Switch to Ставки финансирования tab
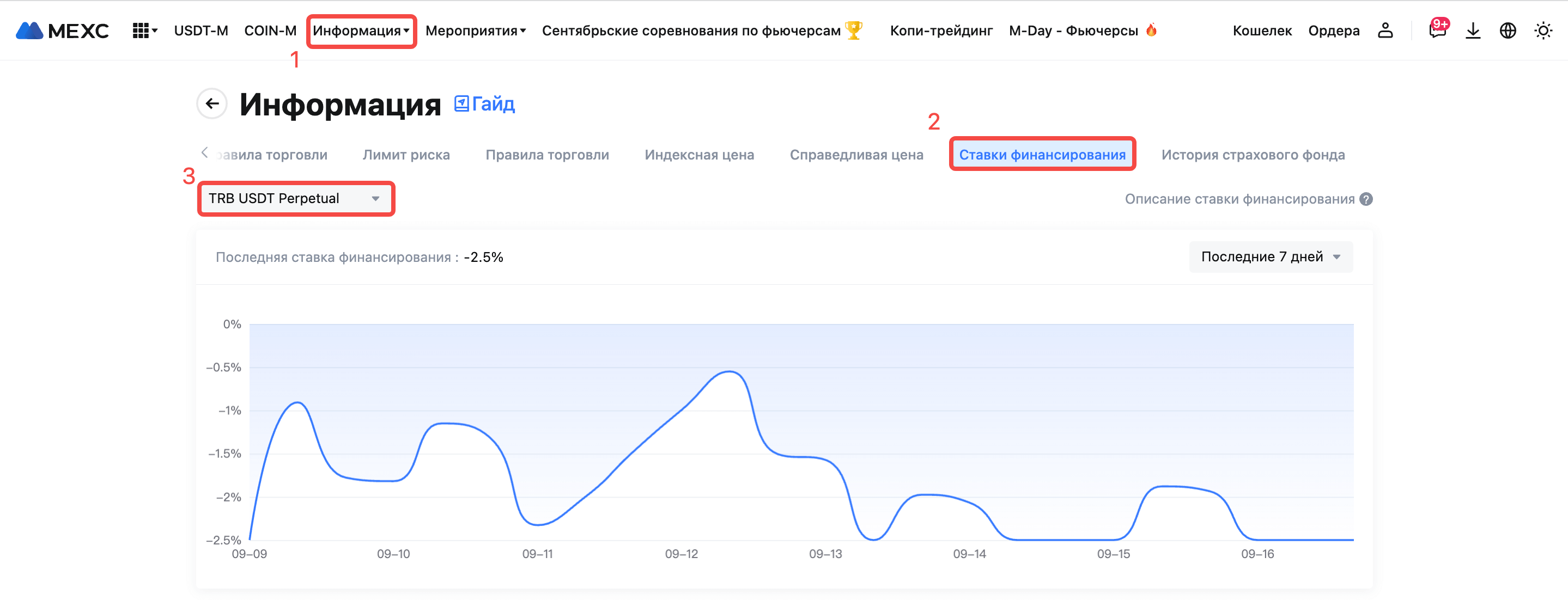The height and width of the screenshot is (600, 1568). click(x=1042, y=155)
